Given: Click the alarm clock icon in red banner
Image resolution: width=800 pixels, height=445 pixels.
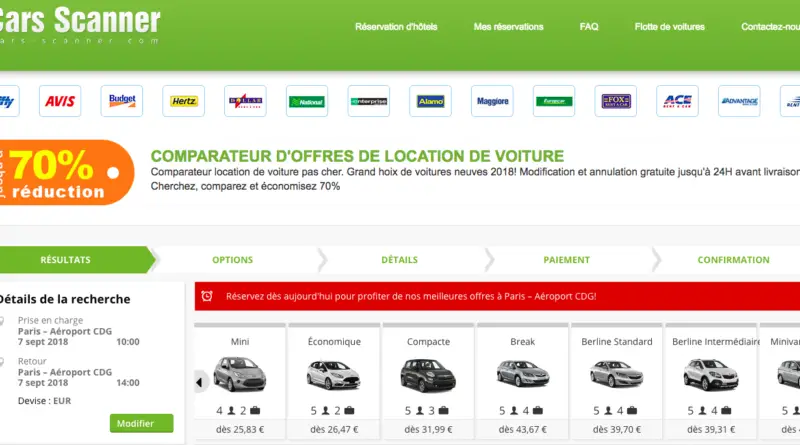Looking at the screenshot, I should 207,296.
